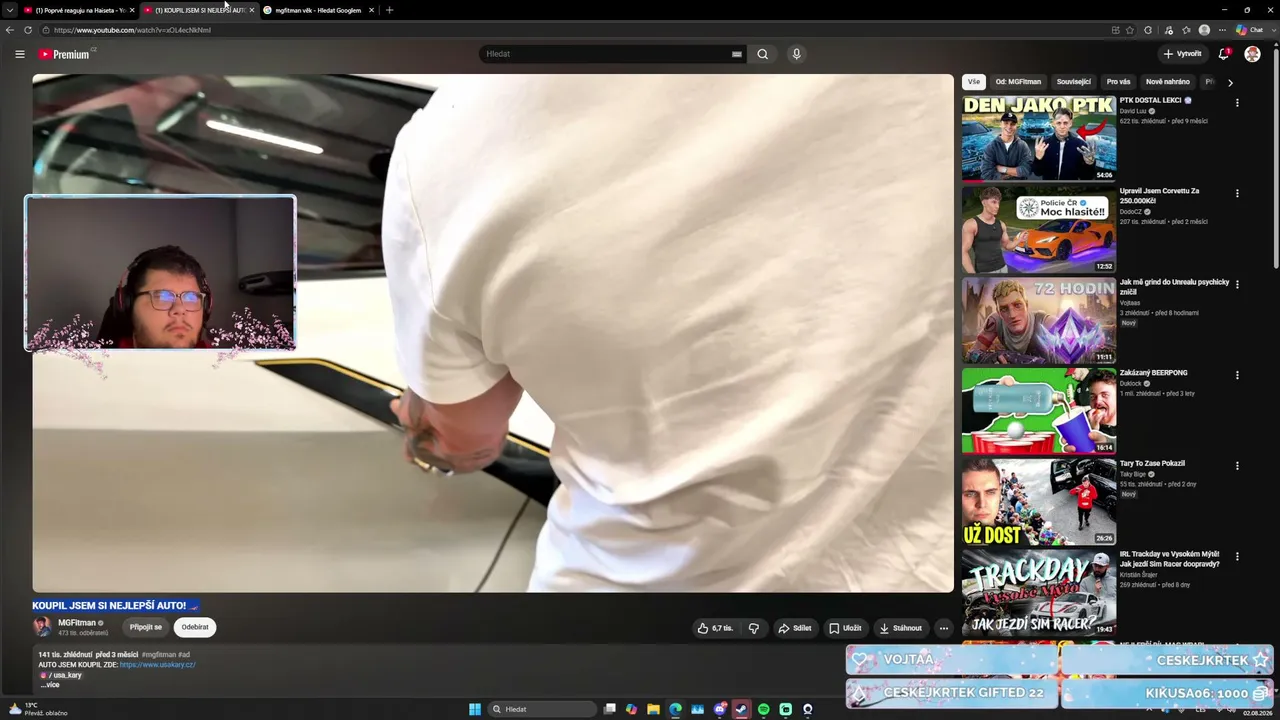Open Steam from the taskbar

(x=741, y=709)
